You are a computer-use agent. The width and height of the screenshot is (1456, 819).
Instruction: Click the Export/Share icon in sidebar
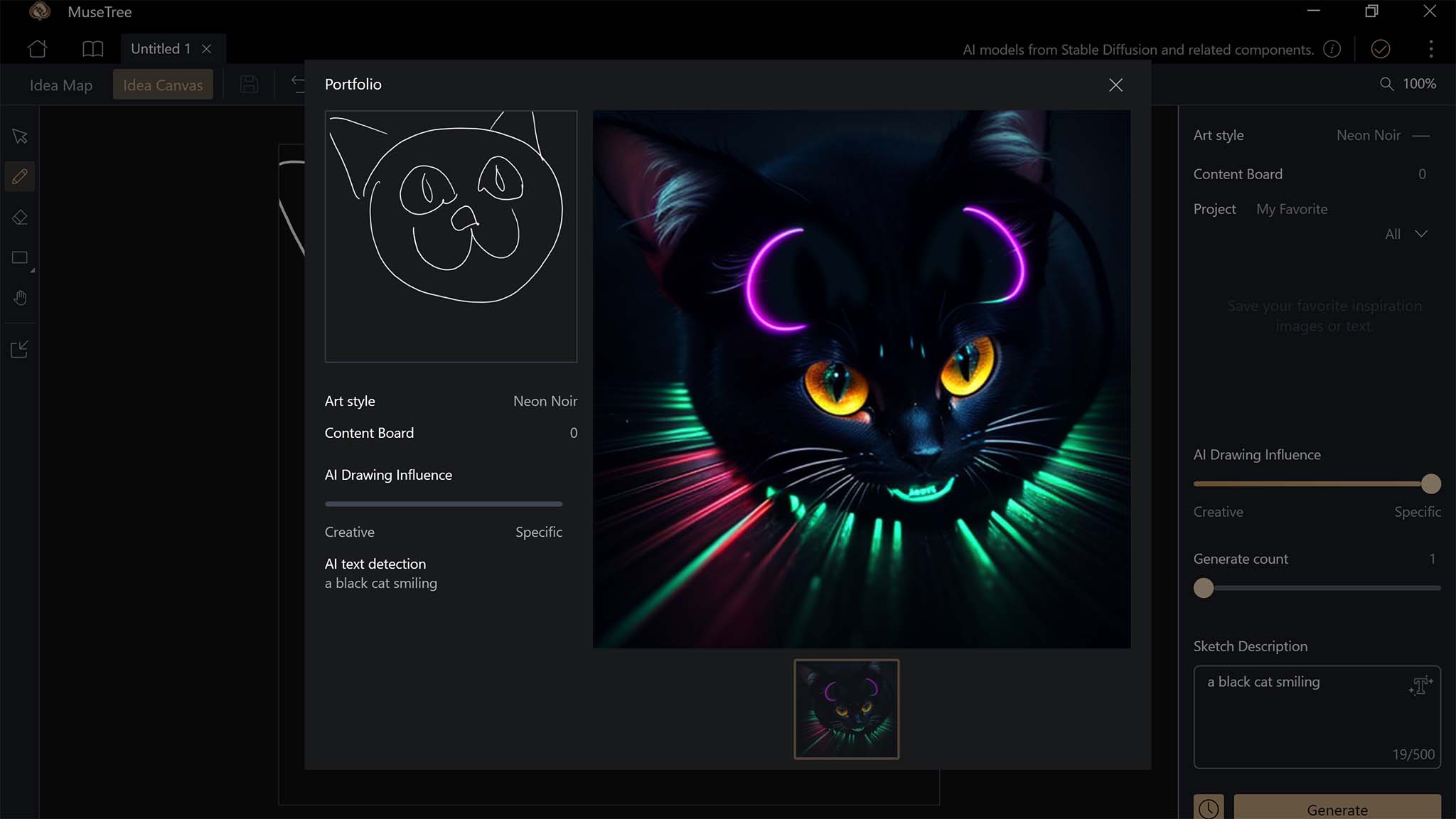pos(20,348)
